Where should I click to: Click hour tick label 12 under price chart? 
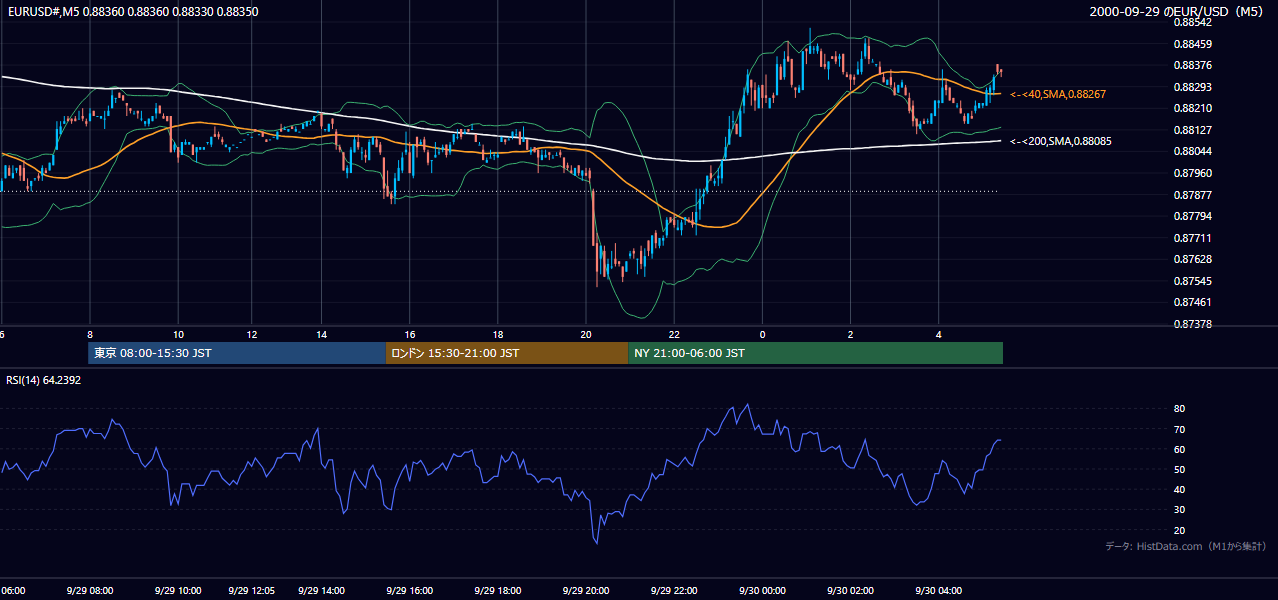(x=252, y=334)
